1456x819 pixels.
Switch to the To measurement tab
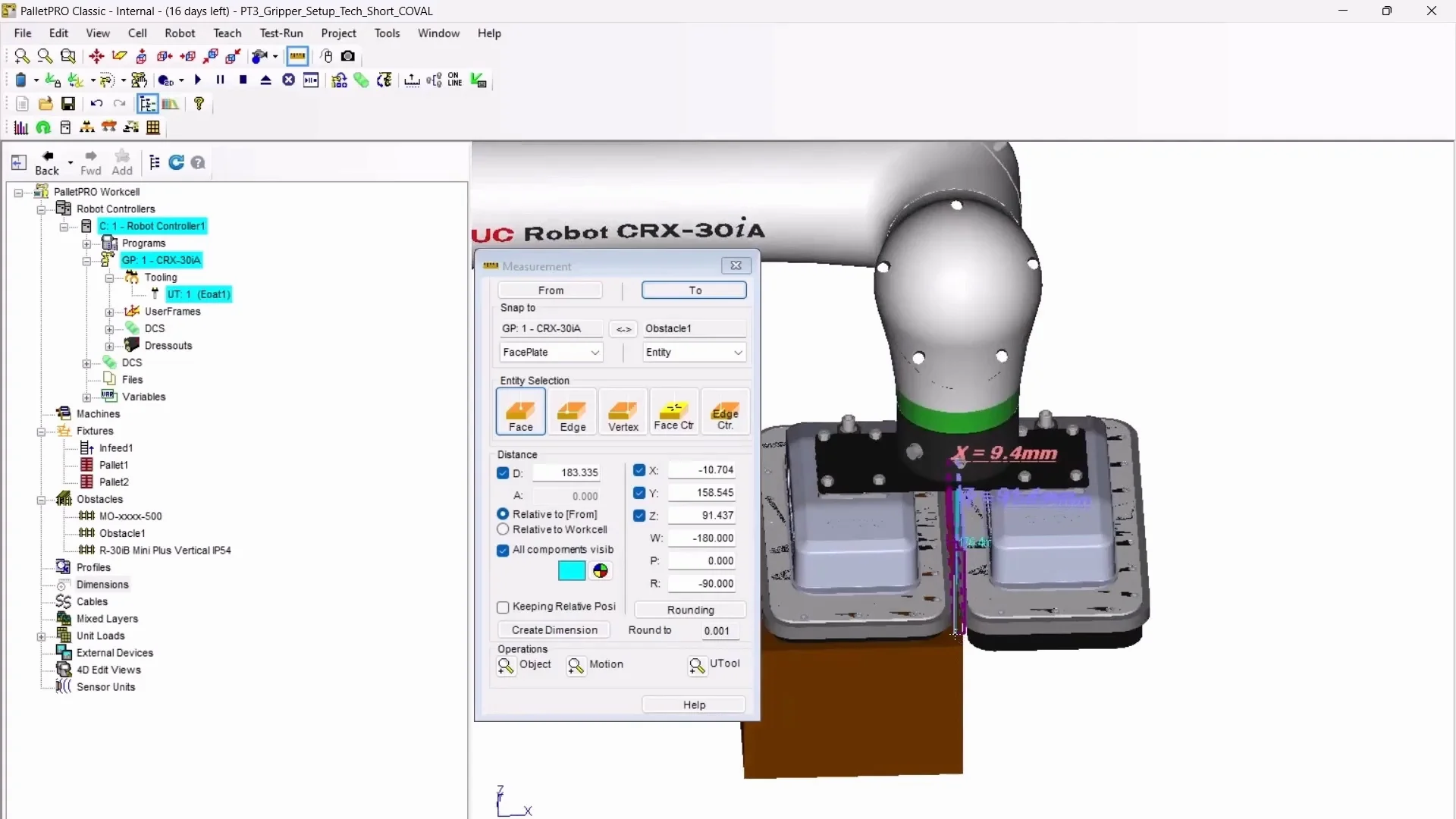[694, 290]
